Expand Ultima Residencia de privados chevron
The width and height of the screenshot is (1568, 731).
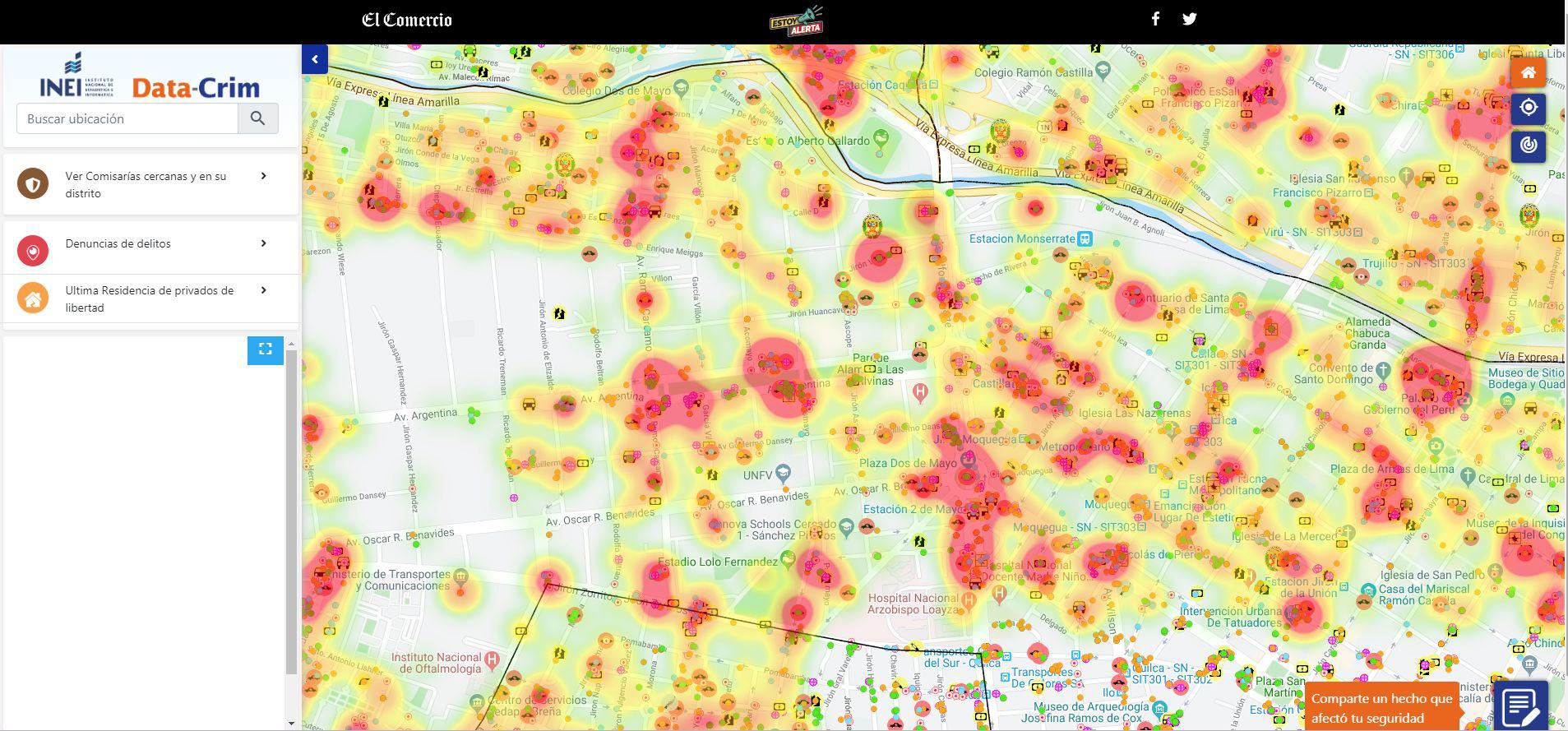point(263,290)
